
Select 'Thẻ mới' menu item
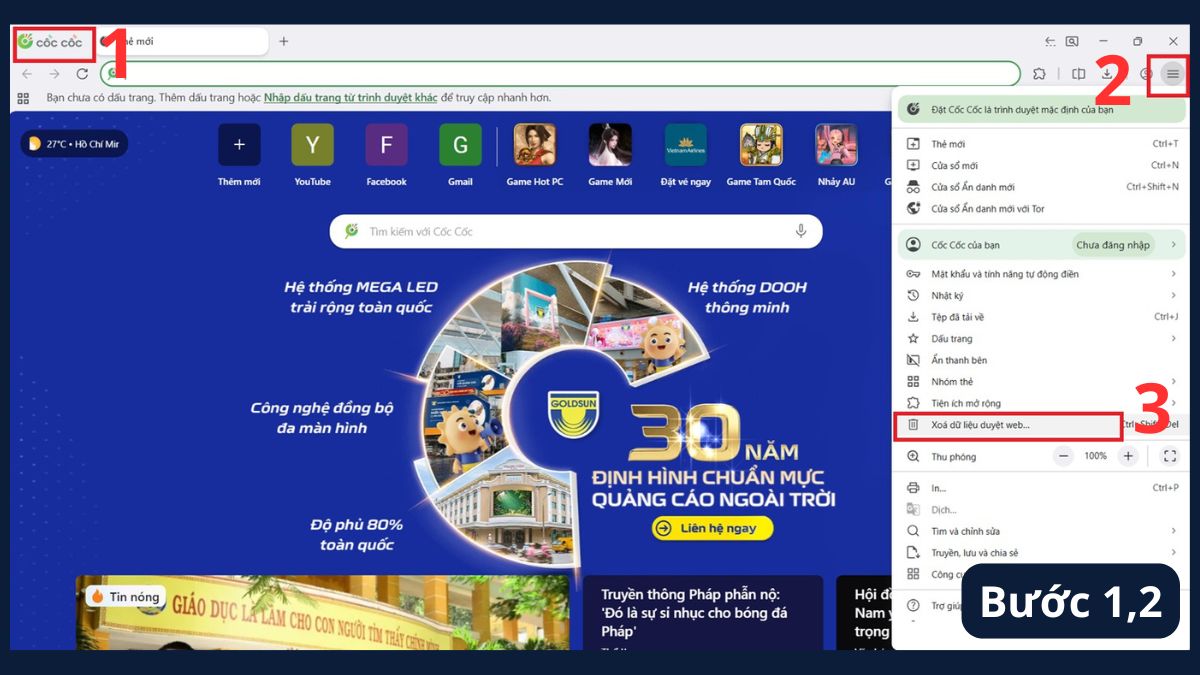[1041, 144]
